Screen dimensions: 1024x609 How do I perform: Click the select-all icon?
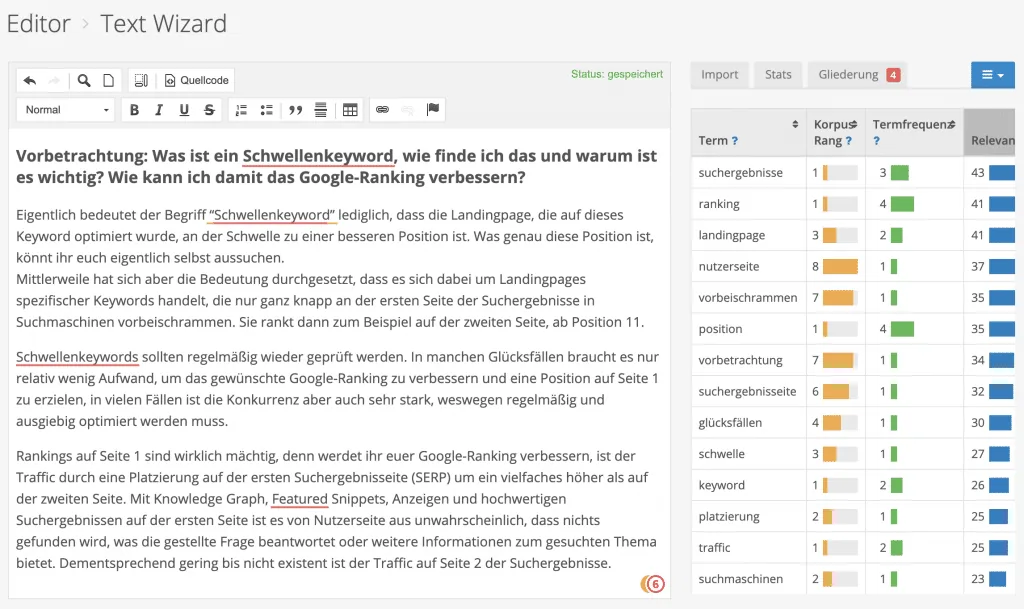[x=141, y=80]
